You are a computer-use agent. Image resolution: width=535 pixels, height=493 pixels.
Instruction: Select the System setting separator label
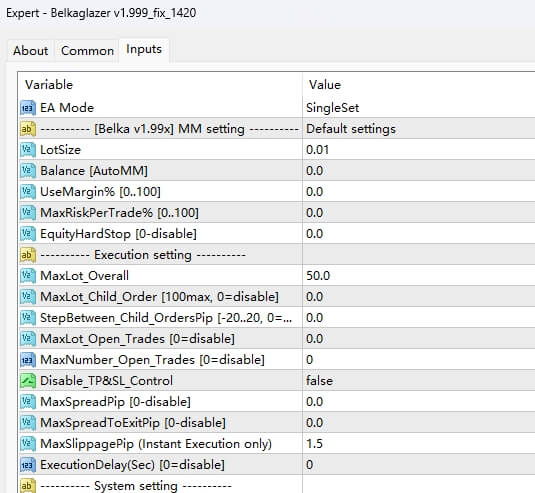click(136, 485)
